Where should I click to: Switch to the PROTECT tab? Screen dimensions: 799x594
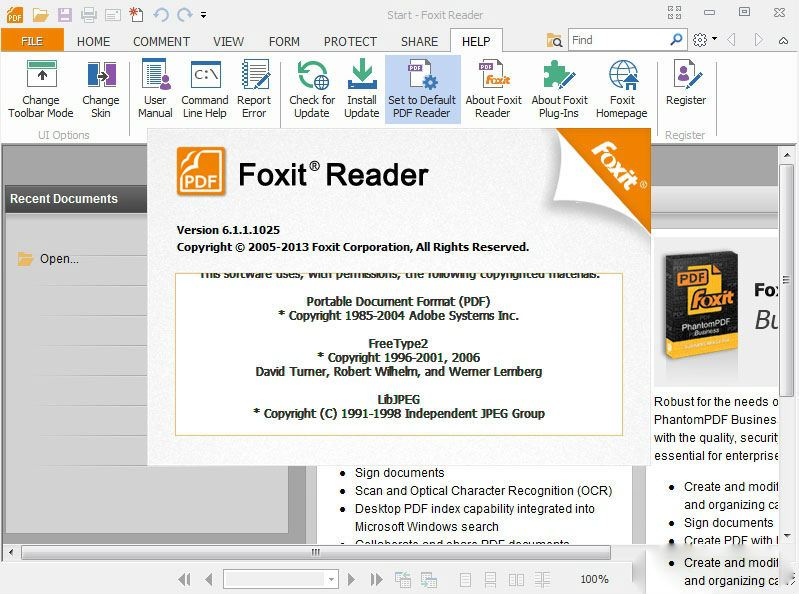pos(351,41)
